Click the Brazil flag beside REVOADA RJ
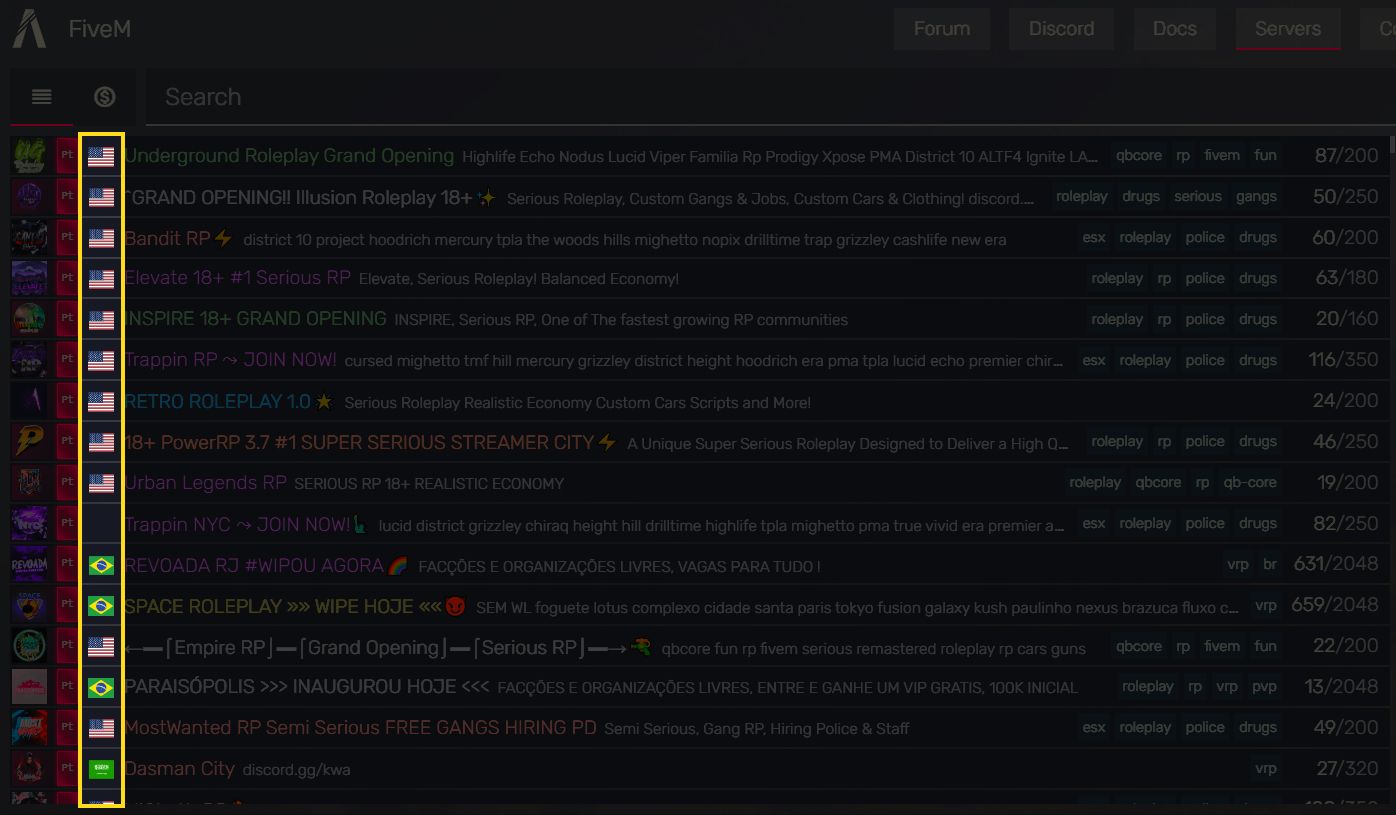Screen dimensions: 1396x815 pos(101,565)
